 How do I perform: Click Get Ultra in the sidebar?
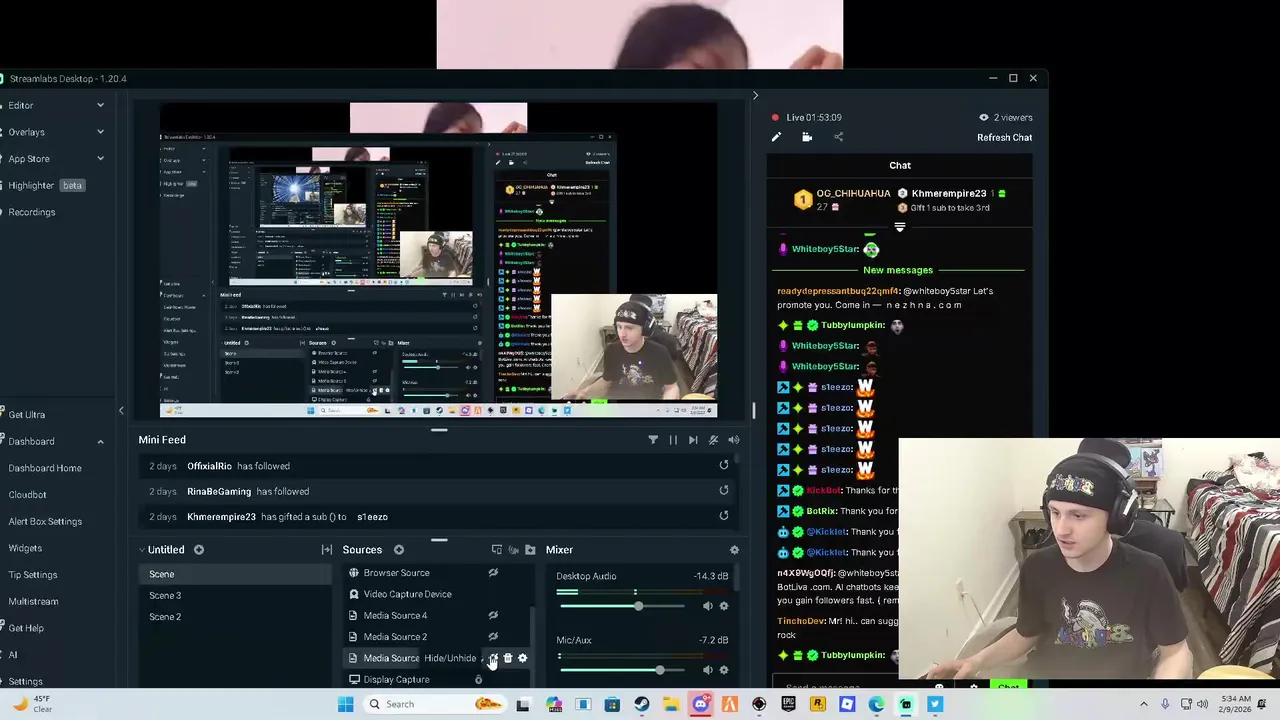26,415
